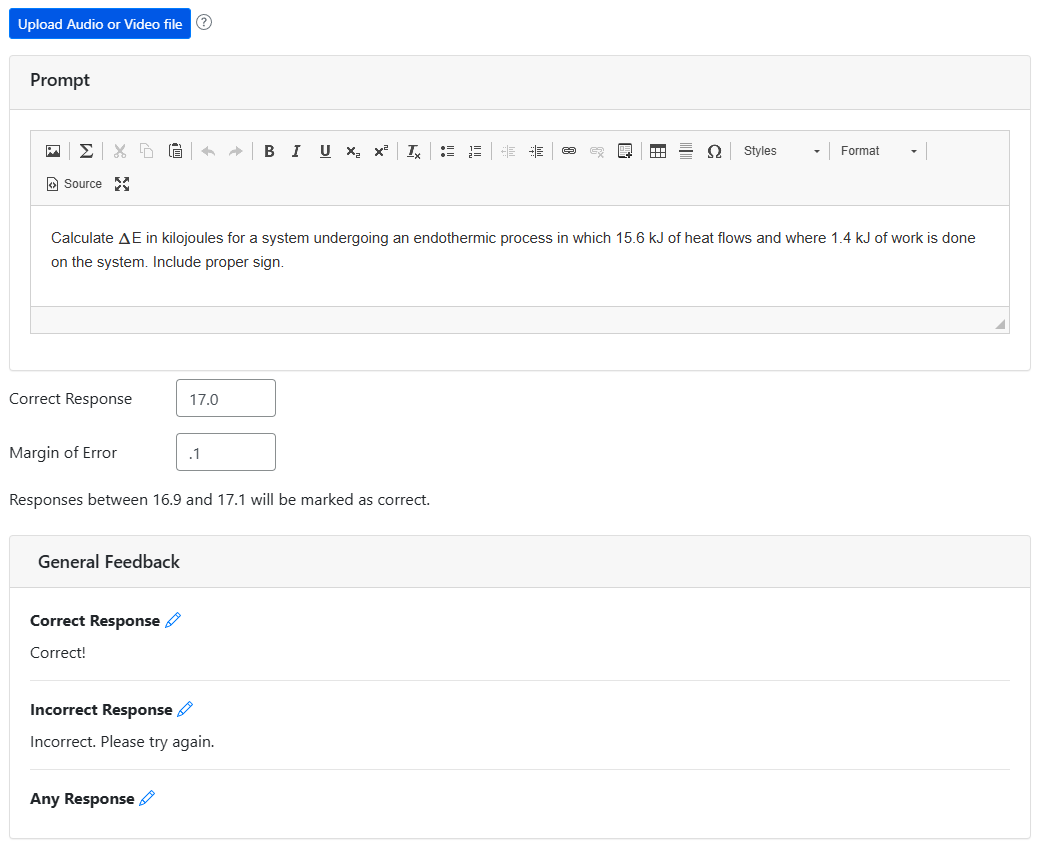
Task: Click the help question mark icon
Action: [205, 23]
